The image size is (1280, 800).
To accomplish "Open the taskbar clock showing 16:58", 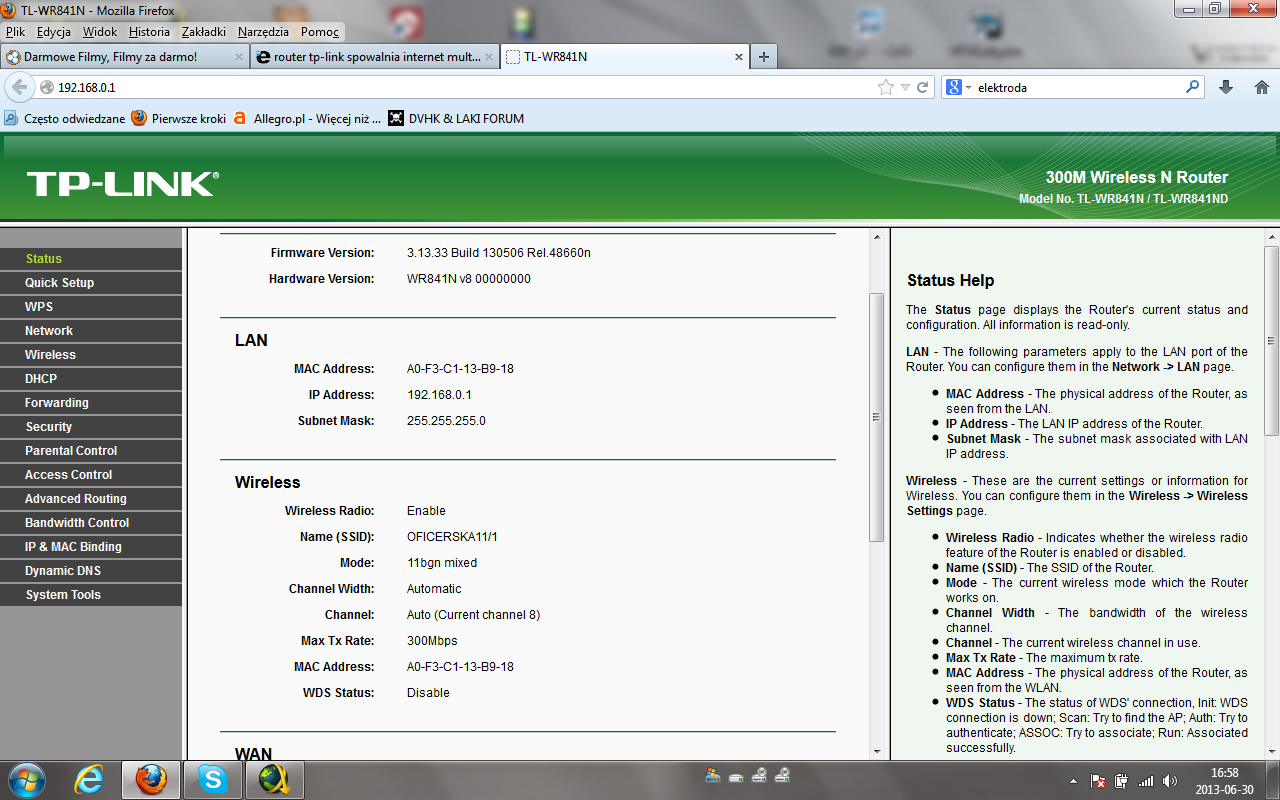I will point(1224,780).
